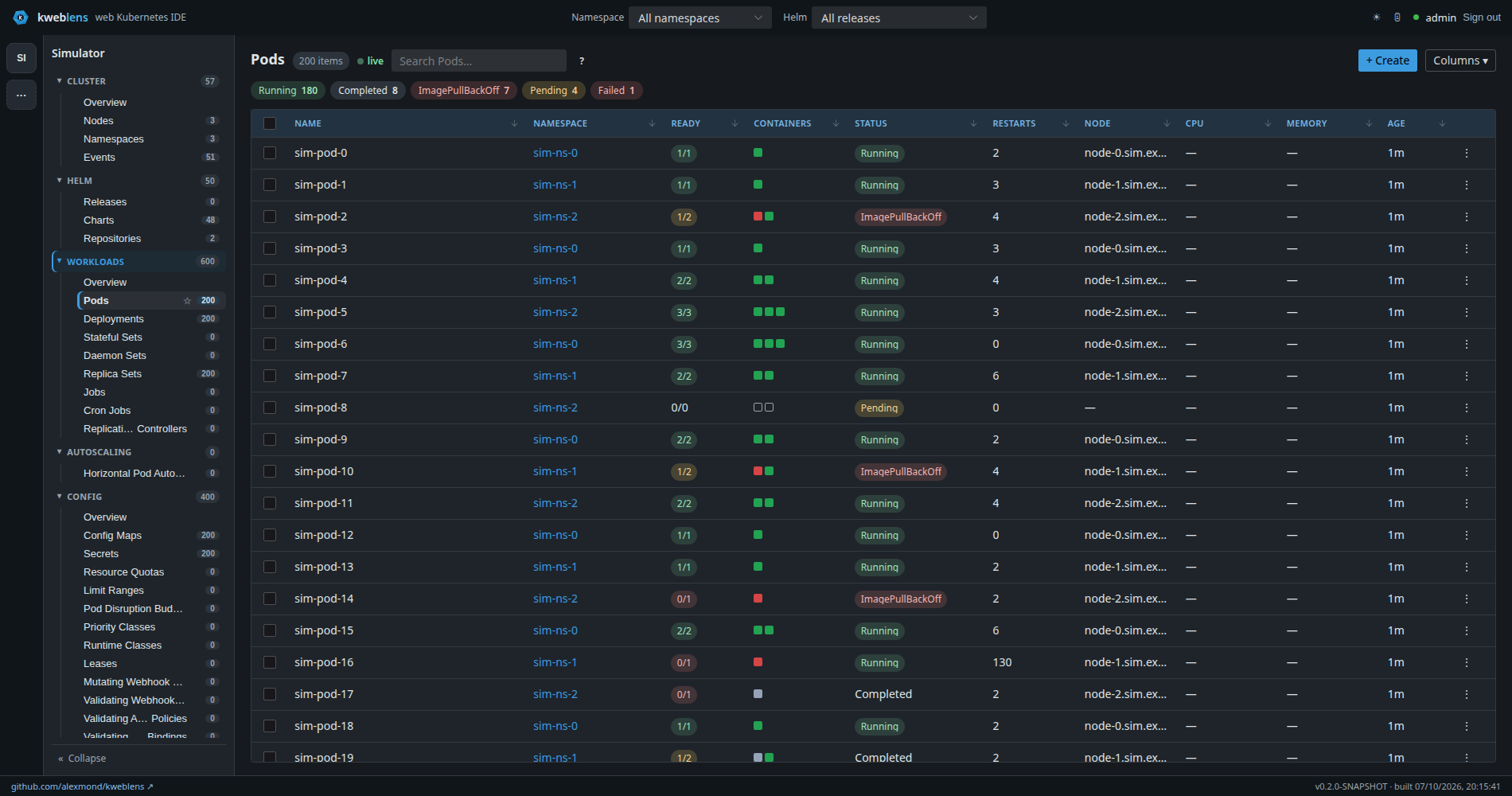The height and width of the screenshot is (796, 1512).
Task: Open the Columns dropdown
Action: (x=1460, y=60)
